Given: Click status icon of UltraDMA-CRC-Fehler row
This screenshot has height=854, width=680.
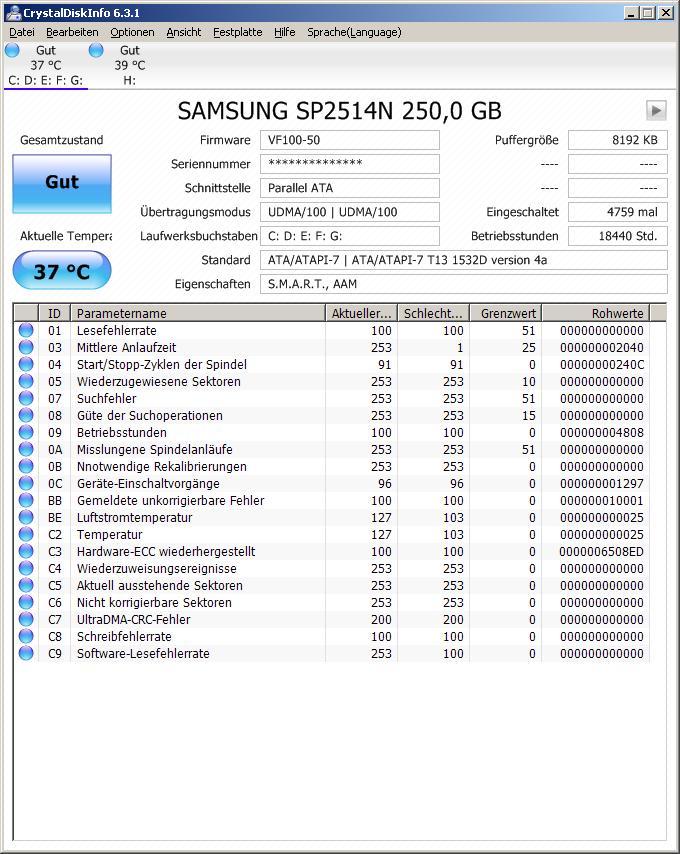Looking at the screenshot, I should click(x=26, y=619).
